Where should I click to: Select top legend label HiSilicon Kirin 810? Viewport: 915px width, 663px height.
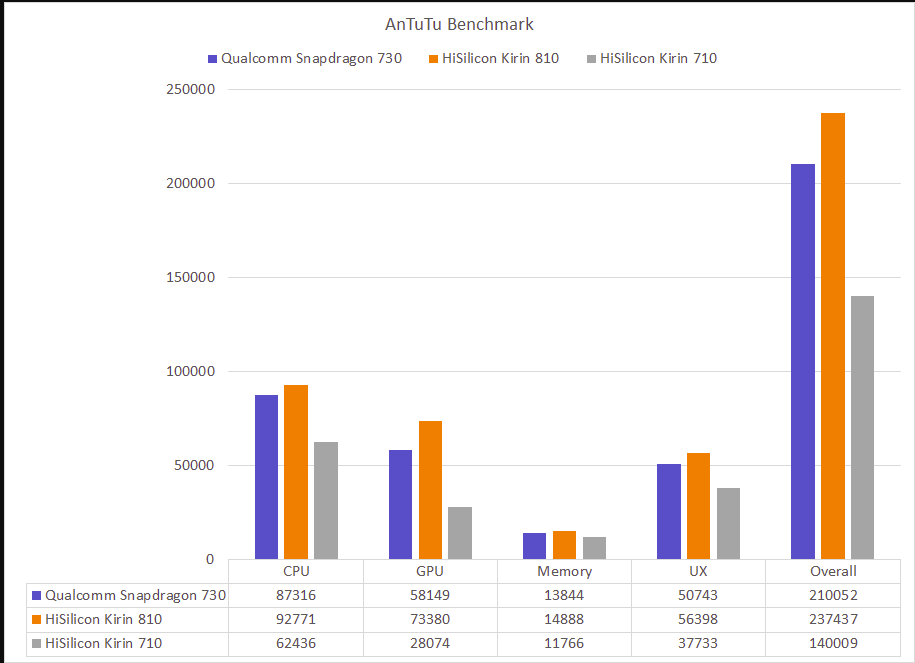coord(501,58)
